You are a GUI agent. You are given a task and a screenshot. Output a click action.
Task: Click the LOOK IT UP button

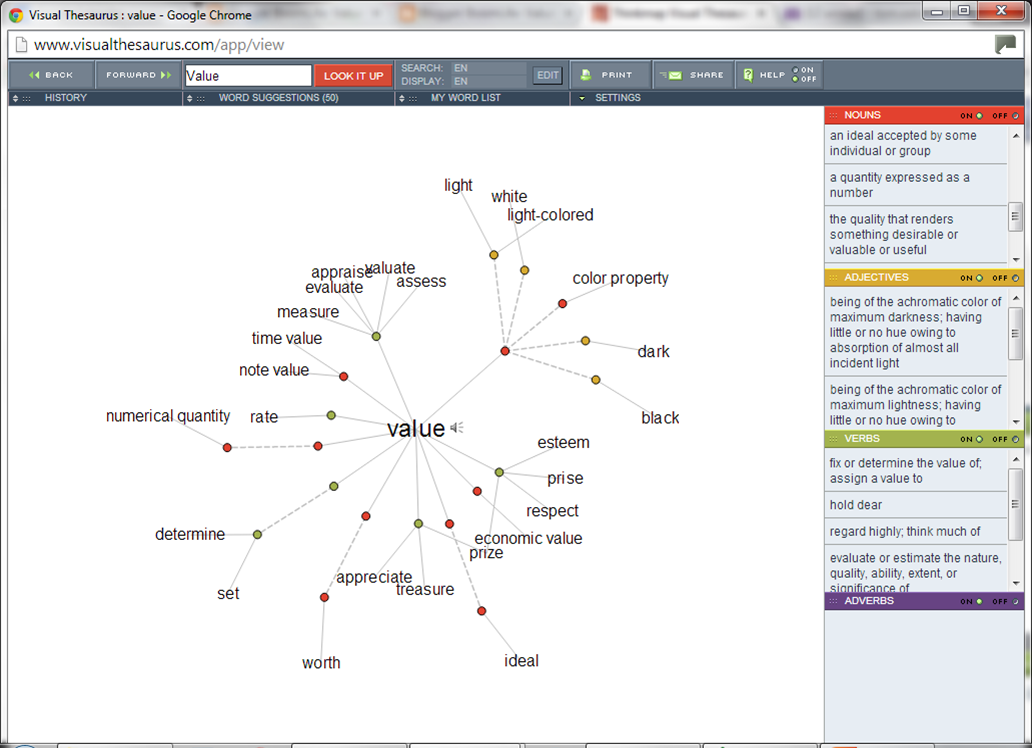[x=353, y=76]
